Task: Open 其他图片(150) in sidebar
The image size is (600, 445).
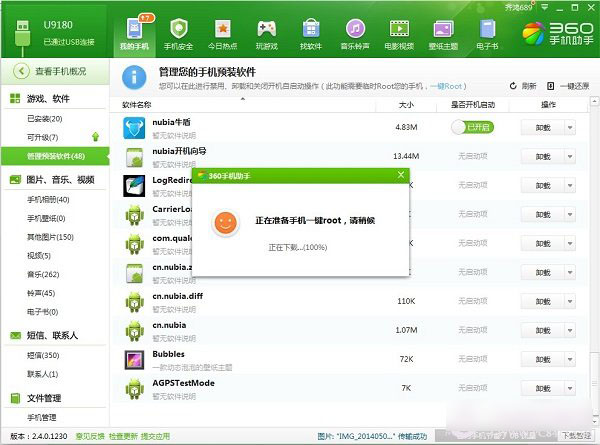Action: coord(50,237)
